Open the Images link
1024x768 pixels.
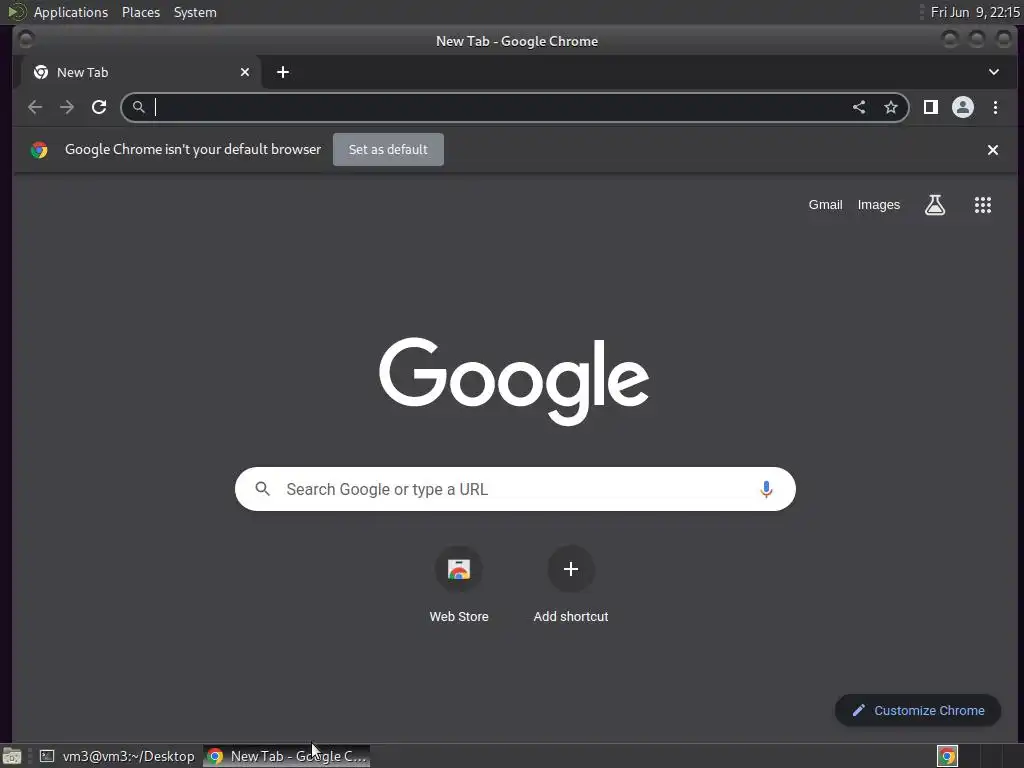(x=878, y=204)
